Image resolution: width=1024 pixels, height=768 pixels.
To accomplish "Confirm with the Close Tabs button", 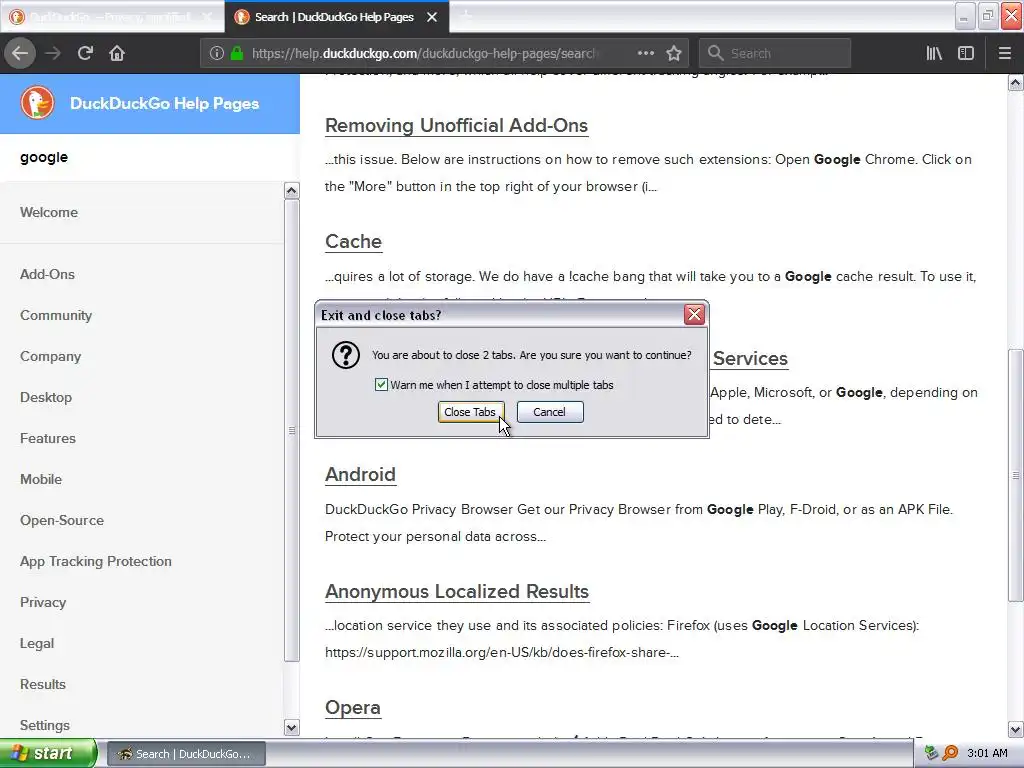I will pos(470,412).
